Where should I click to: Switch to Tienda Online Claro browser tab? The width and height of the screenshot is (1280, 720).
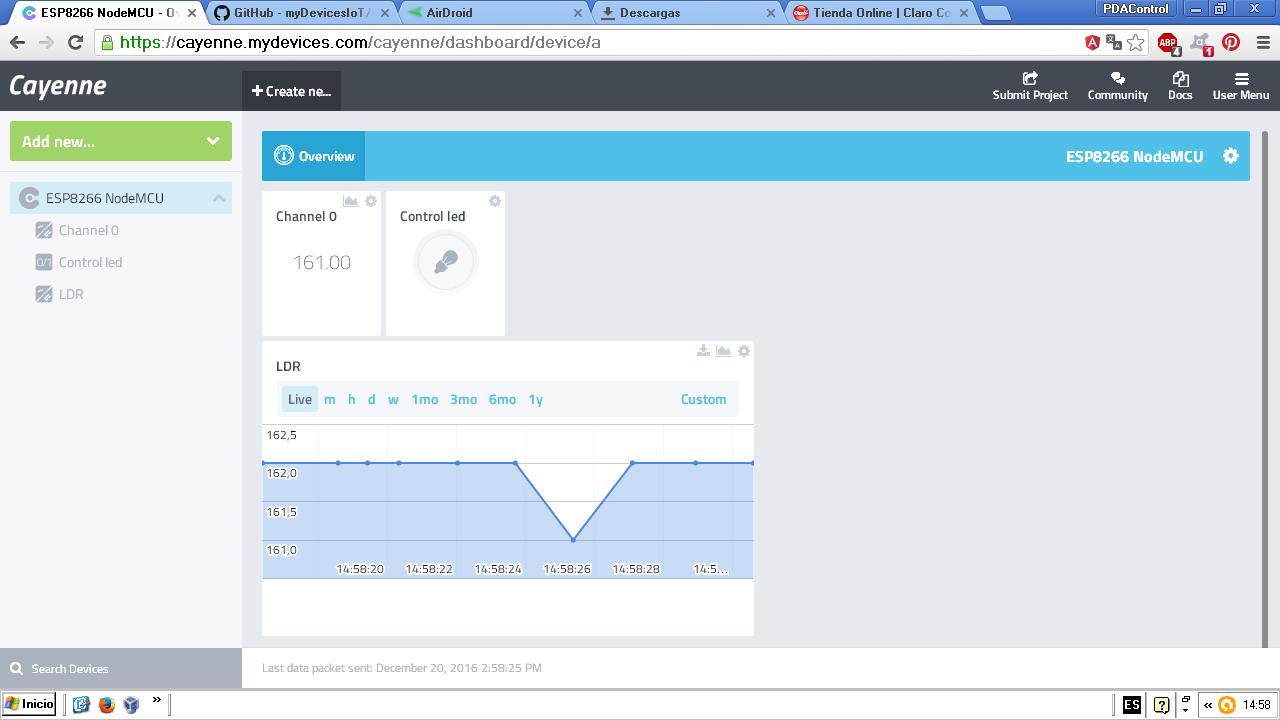coord(878,13)
